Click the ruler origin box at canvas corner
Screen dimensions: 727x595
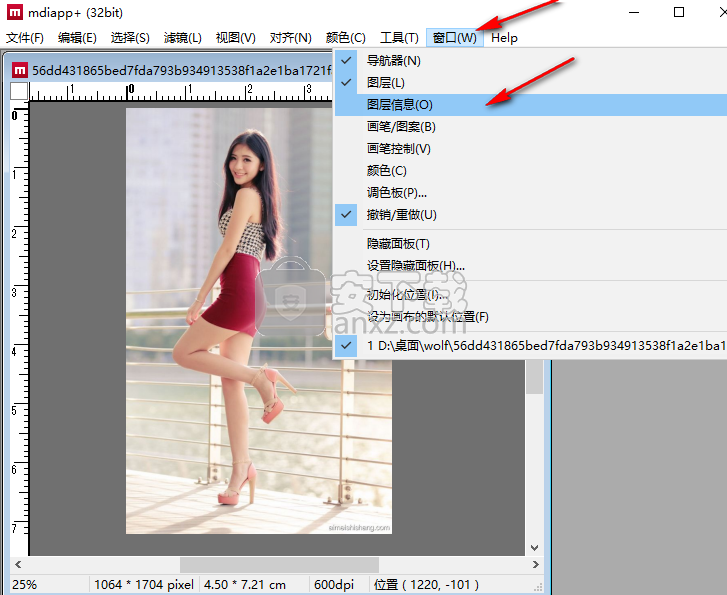tap(19, 92)
